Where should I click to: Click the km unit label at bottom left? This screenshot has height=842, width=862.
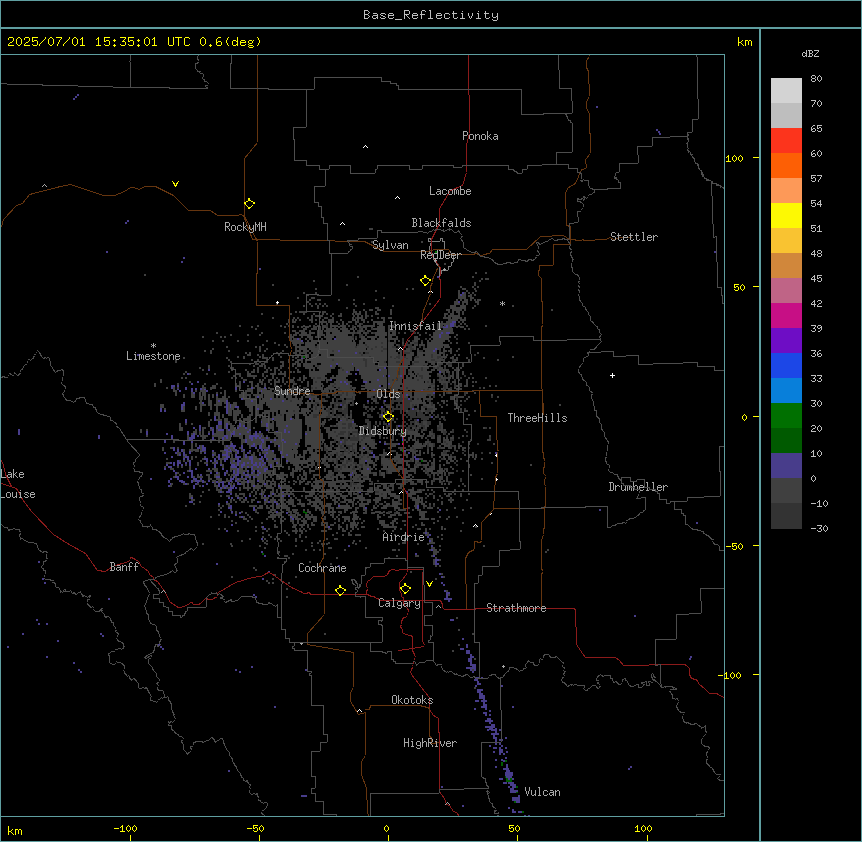point(15,831)
